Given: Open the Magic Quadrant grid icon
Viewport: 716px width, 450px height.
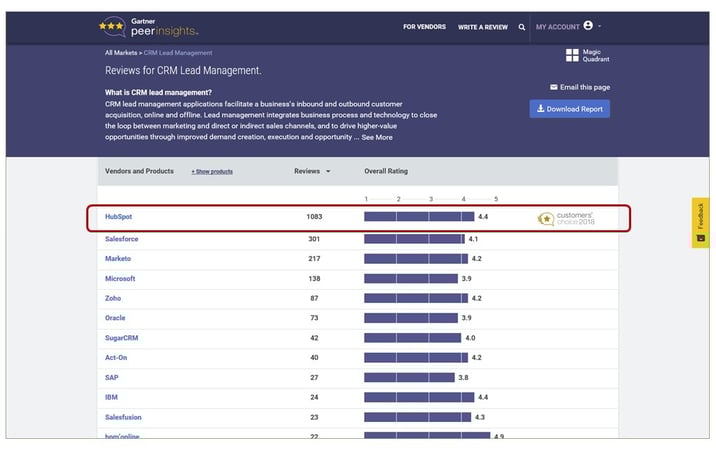Looking at the screenshot, I should coord(572,56).
